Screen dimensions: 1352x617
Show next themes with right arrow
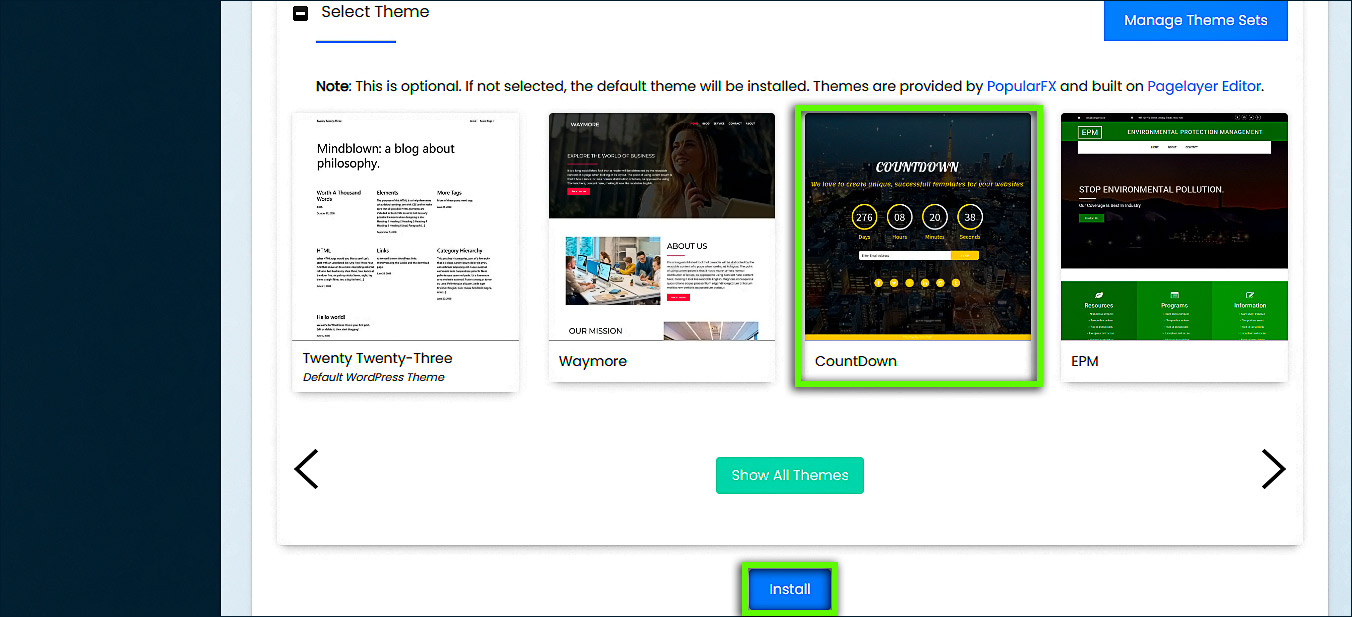1272,469
